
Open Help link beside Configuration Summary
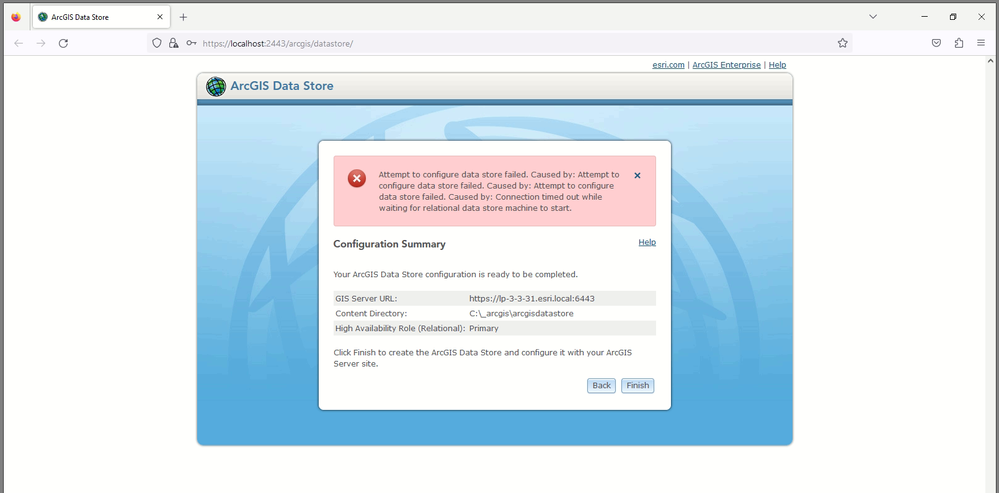tap(647, 243)
